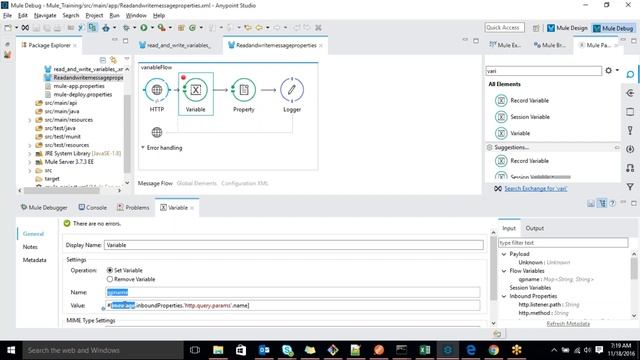The height and width of the screenshot is (360, 640).
Task: Select the Property component in the flow
Action: click(244, 90)
